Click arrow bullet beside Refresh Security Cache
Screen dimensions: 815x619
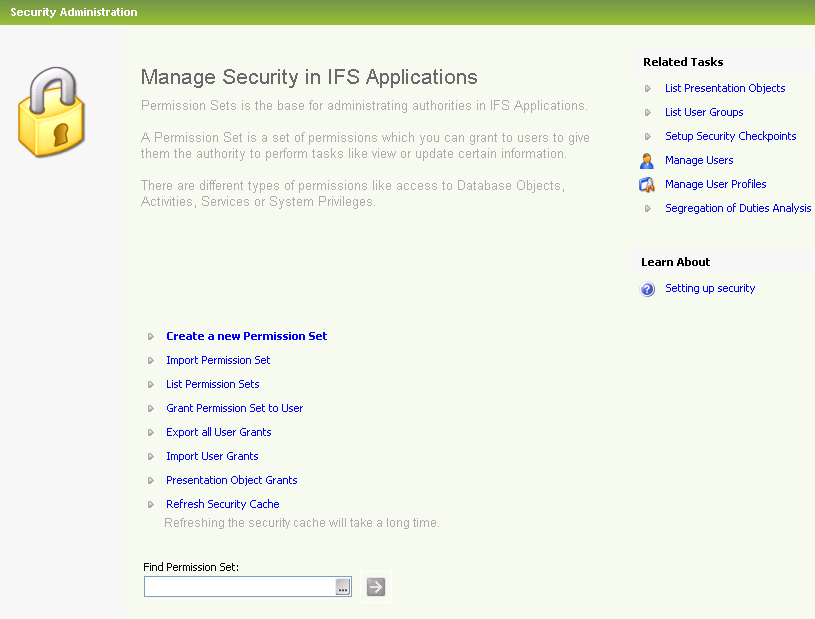pyautogui.click(x=151, y=505)
